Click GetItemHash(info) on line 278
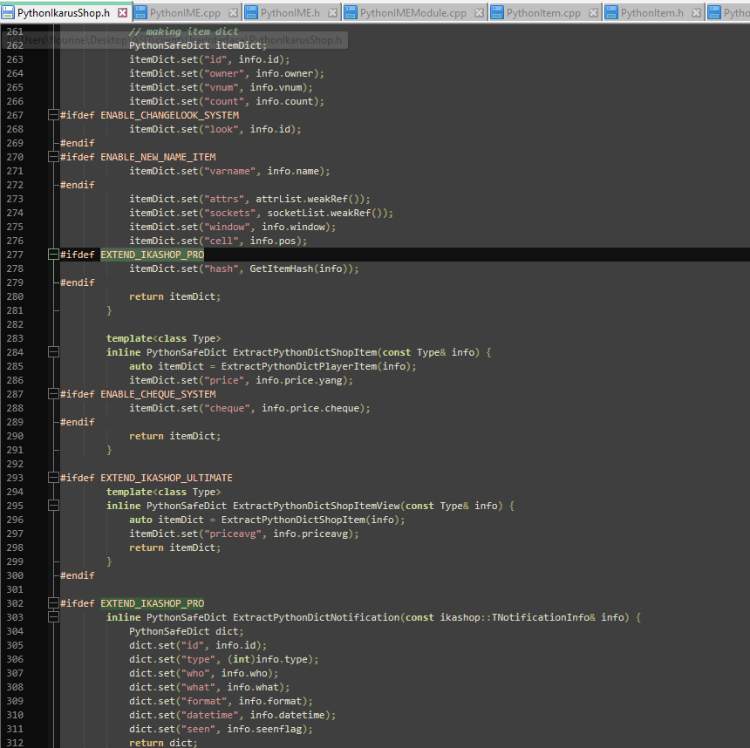 pyautogui.click(x=300, y=268)
